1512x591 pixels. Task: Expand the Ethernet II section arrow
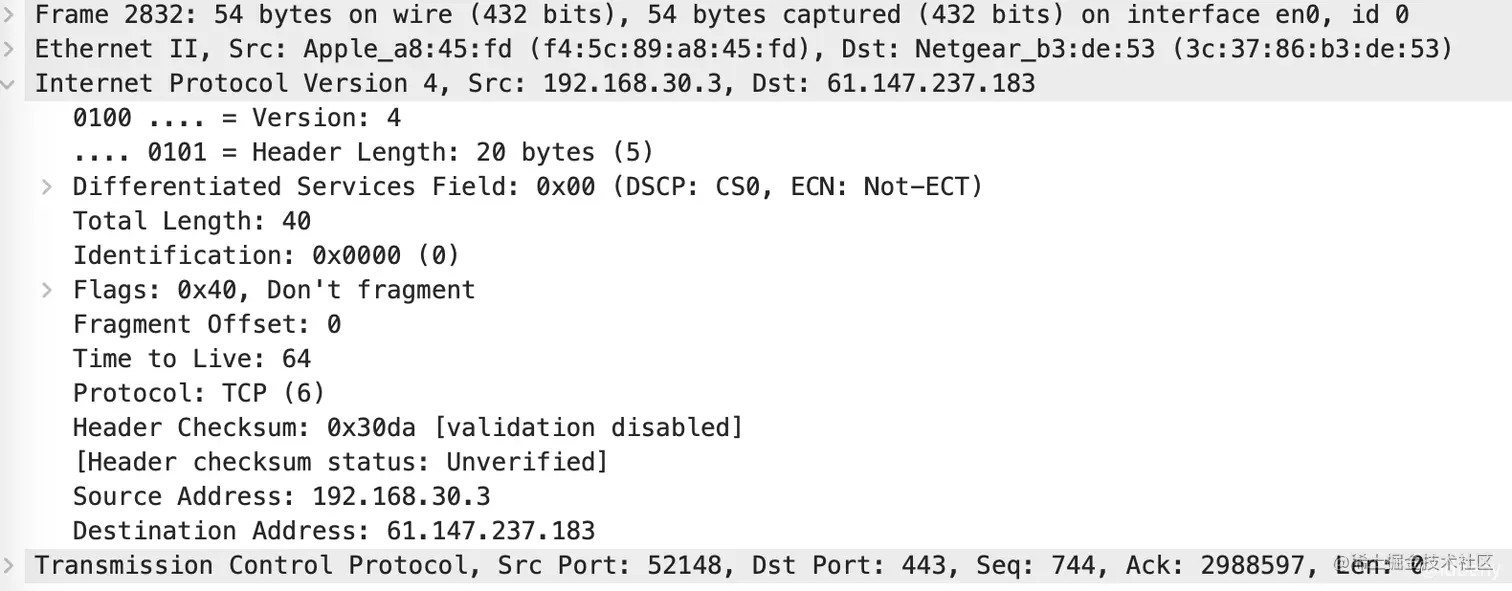coord(9,49)
